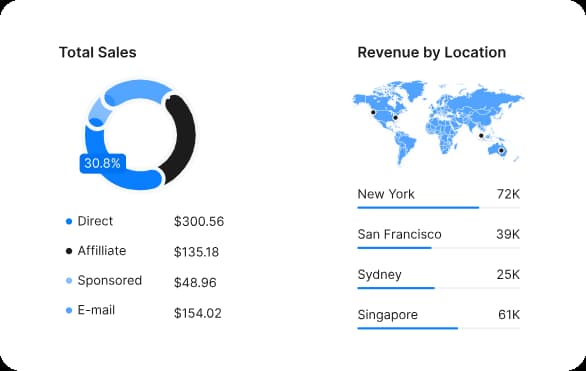Click the light blue dot beside Sponsored
Screen dimensions: 586x371
[69, 281]
